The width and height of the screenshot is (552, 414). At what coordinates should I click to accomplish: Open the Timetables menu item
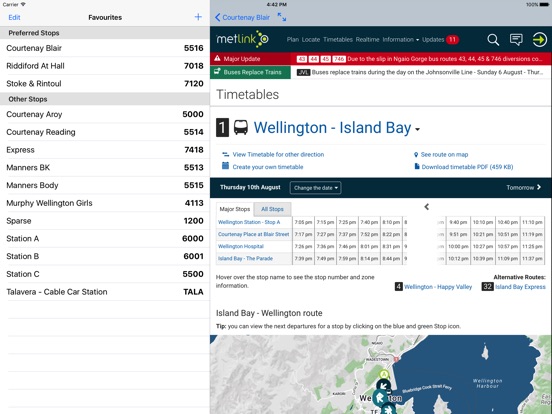click(x=338, y=39)
